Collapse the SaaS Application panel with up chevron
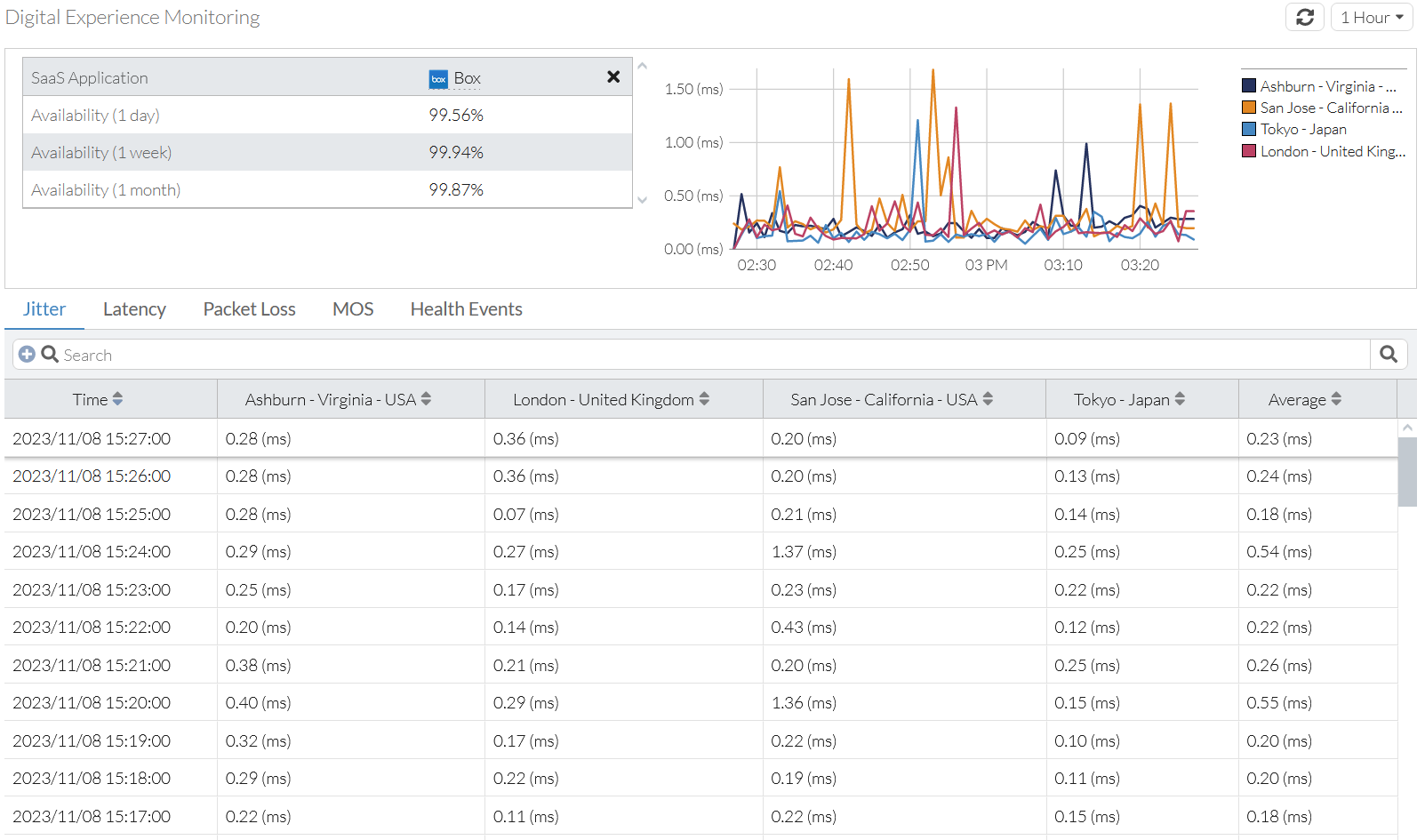The image size is (1425, 840). [x=641, y=65]
